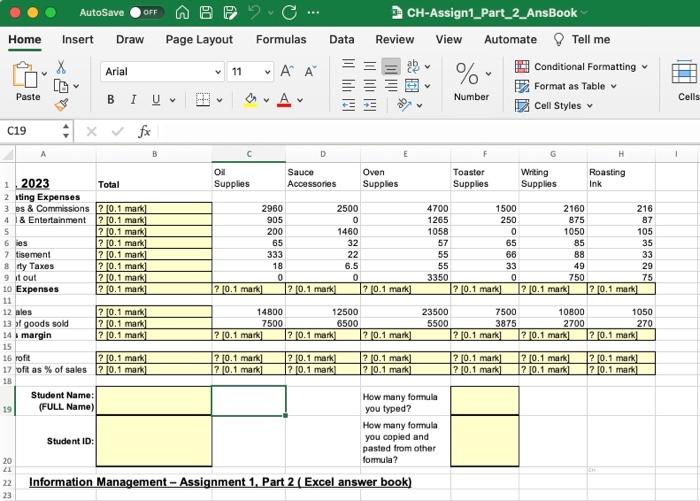Screen dimensions: 700x501
Task: Toggle Italic formatting
Action: (x=133, y=100)
